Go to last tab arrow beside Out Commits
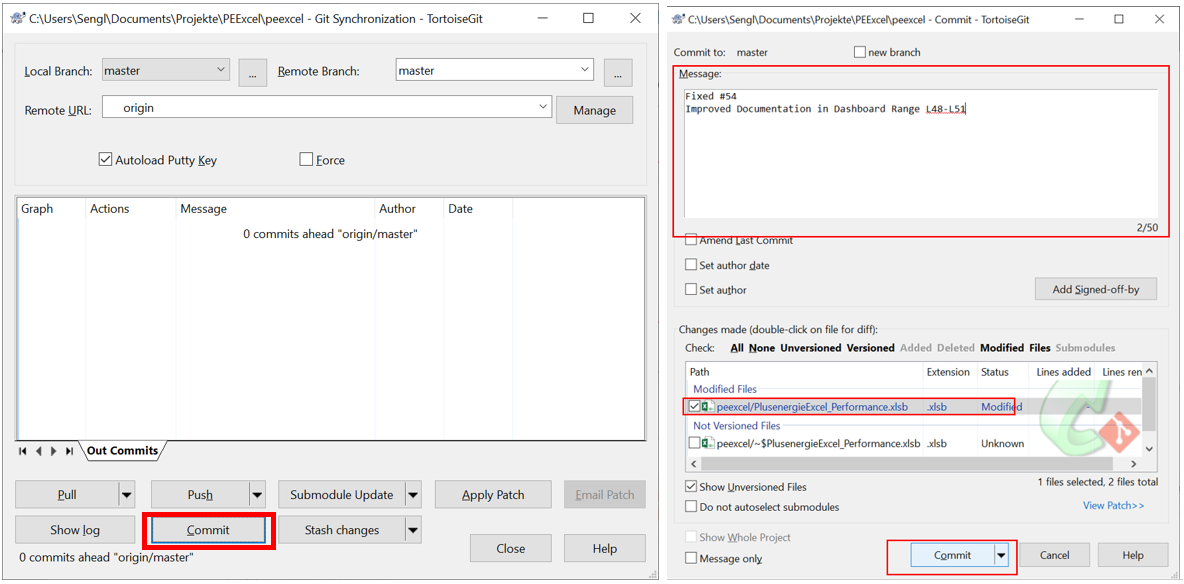 [x=69, y=451]
